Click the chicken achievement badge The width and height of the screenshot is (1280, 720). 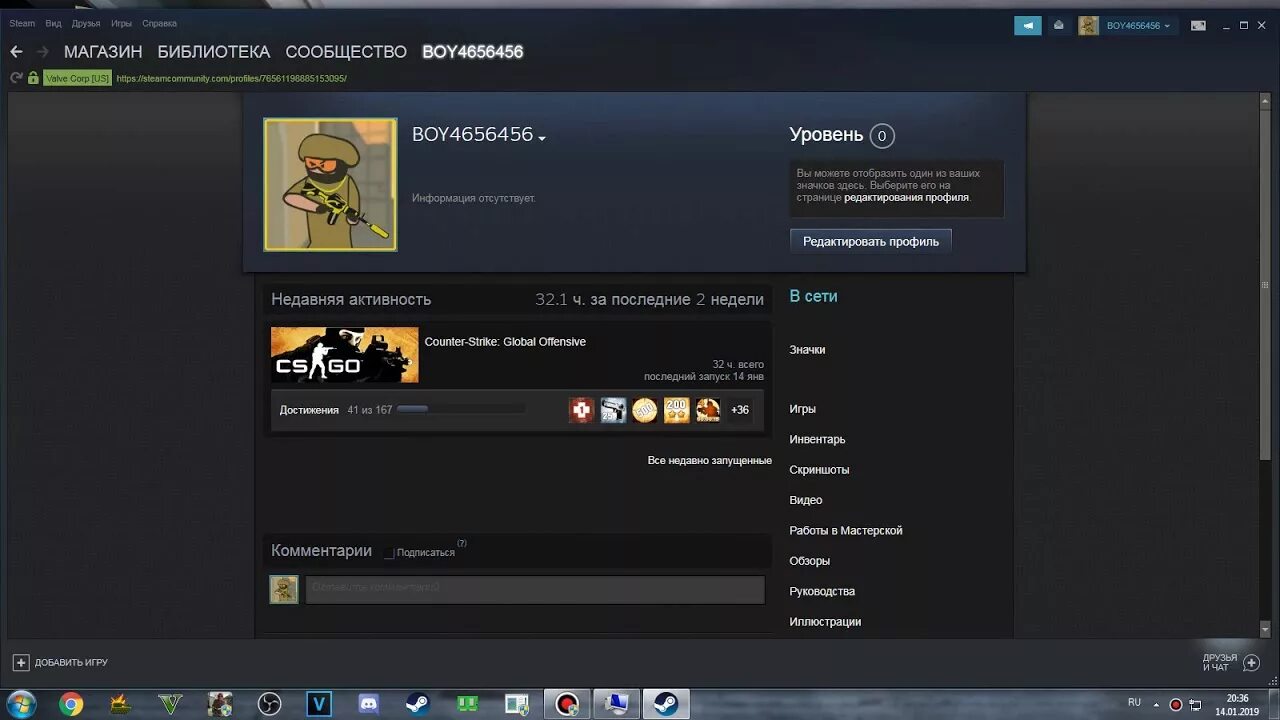click(708, 410)
